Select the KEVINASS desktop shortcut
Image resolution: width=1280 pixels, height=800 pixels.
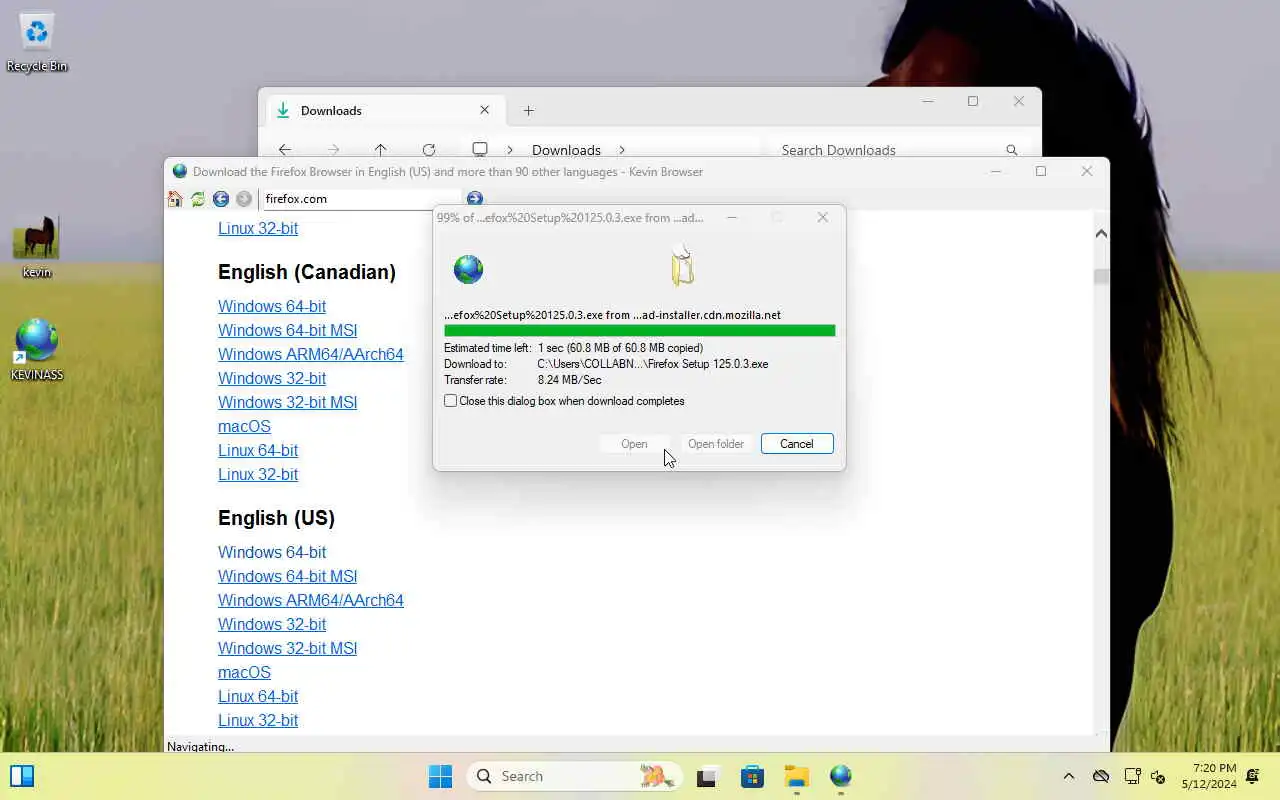tap(37, 350)
